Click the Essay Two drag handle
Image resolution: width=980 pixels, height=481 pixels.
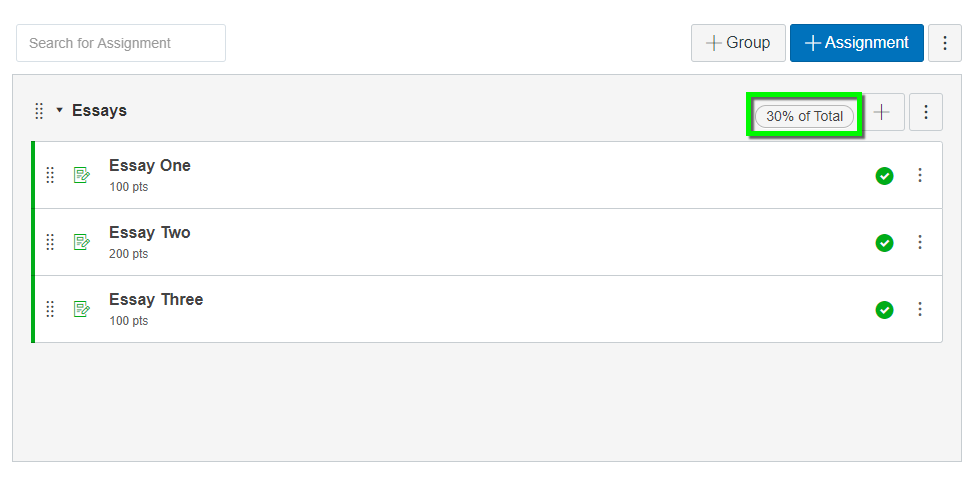click(51, 242)
